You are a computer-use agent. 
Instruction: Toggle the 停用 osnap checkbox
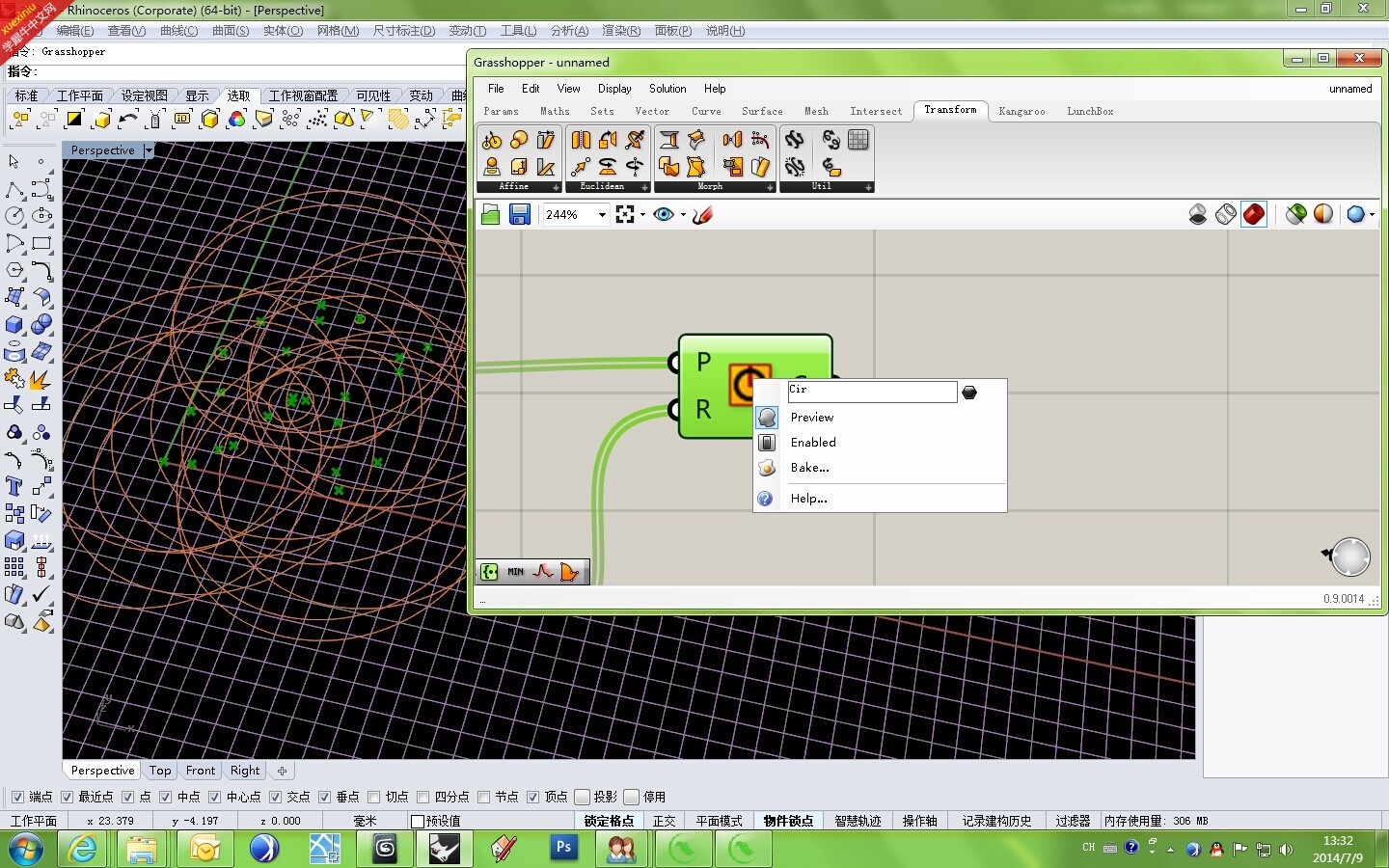pyautogui.click(x=631, y=797)
